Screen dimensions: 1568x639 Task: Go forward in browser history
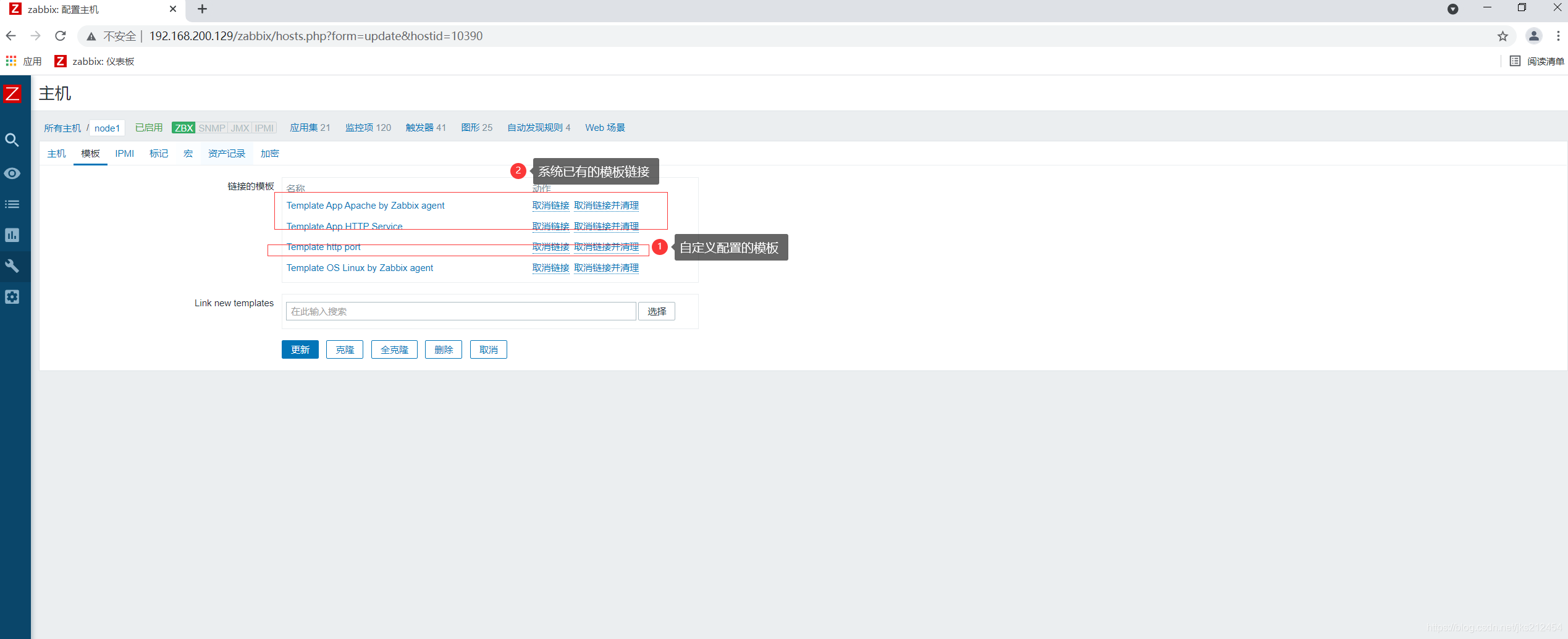coord(35,36)
